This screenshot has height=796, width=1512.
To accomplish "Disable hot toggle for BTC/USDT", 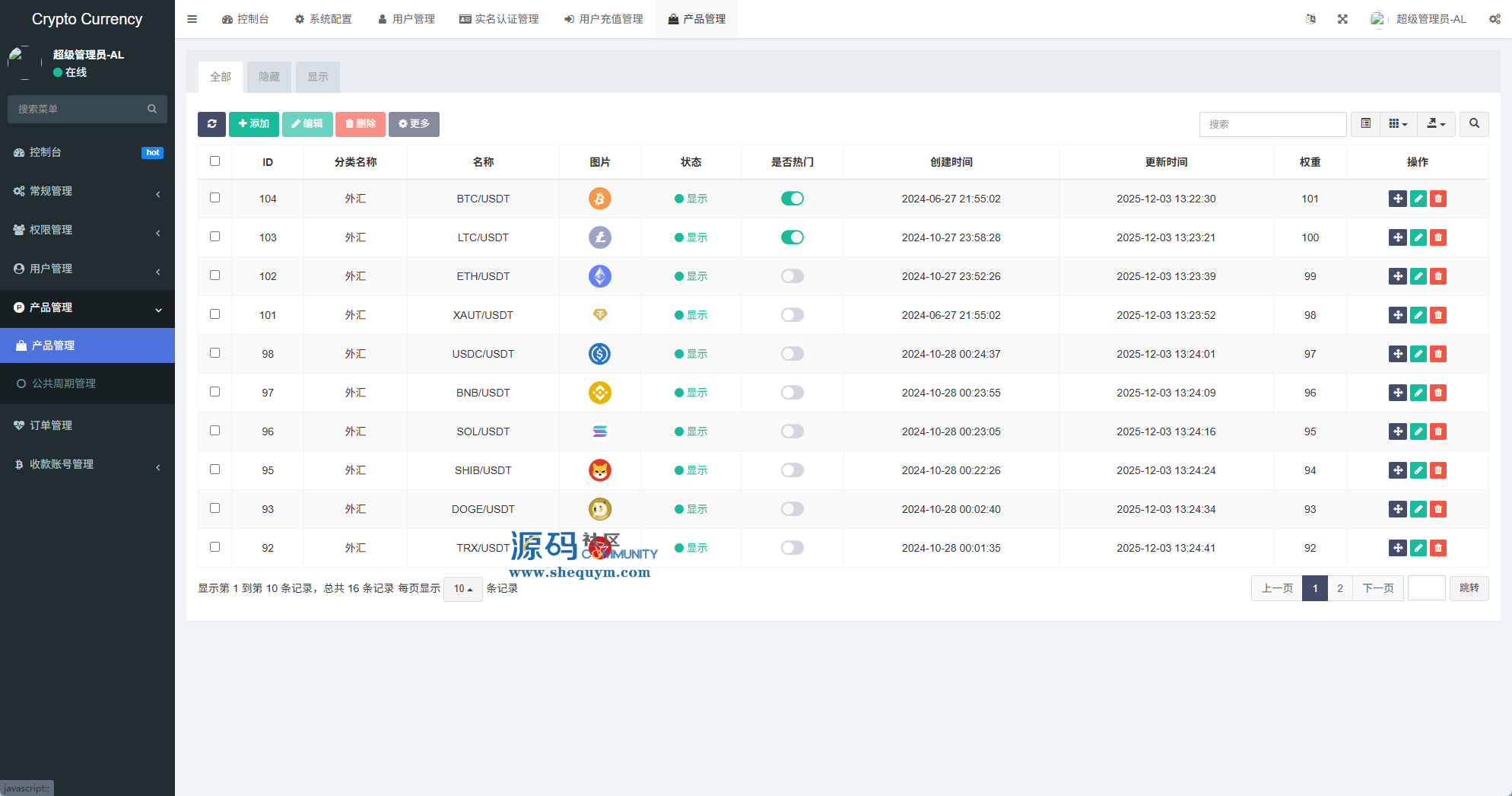I will 792,199.
